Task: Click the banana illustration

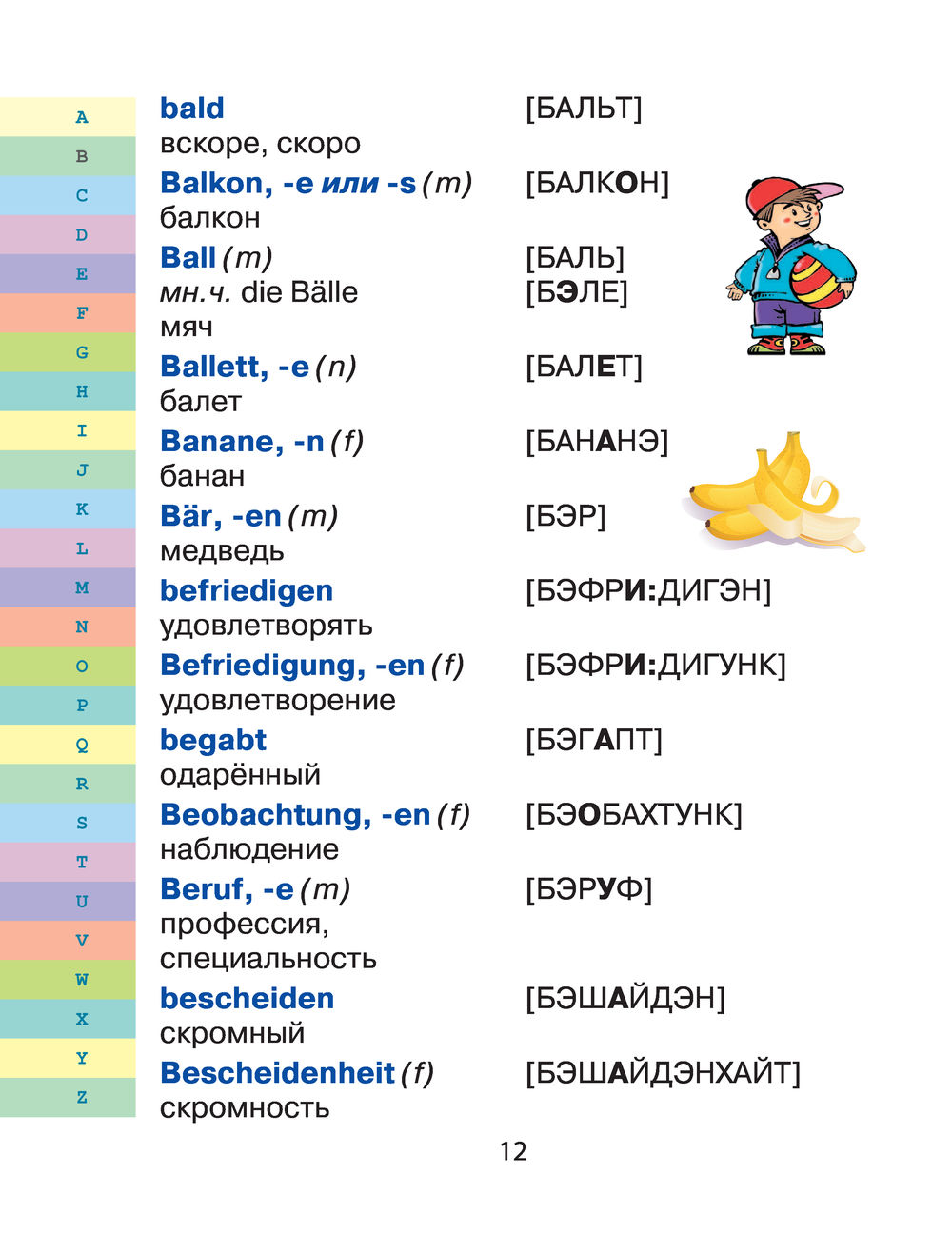Action: [x=773, y=496]
